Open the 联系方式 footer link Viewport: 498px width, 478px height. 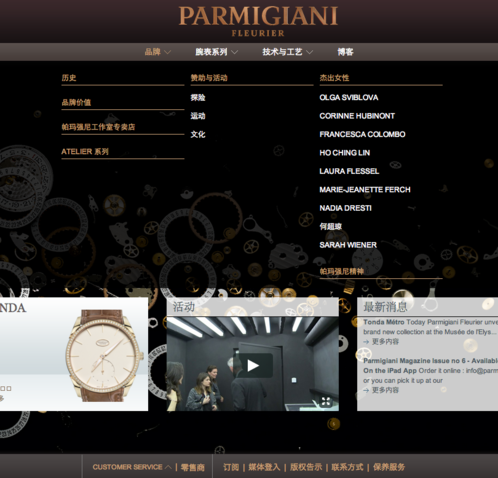(x=347, y=467)
